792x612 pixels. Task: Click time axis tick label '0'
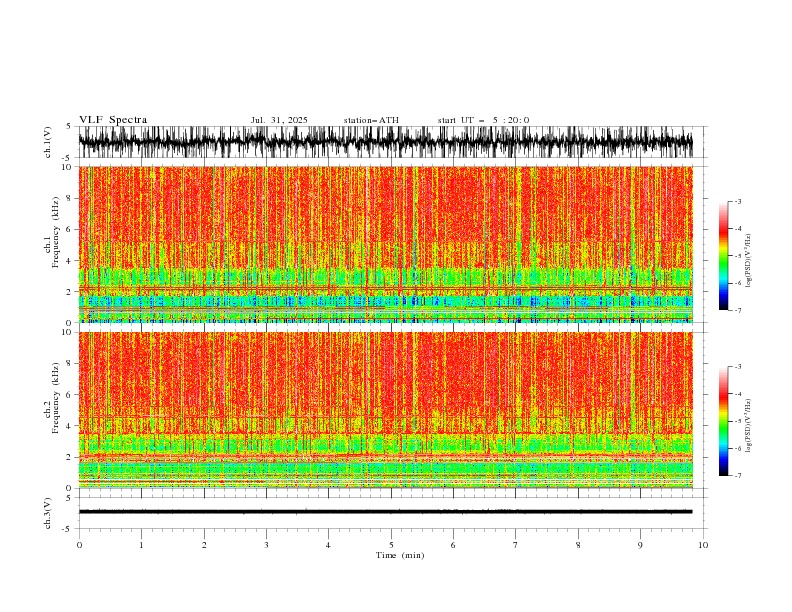[79, 545]
